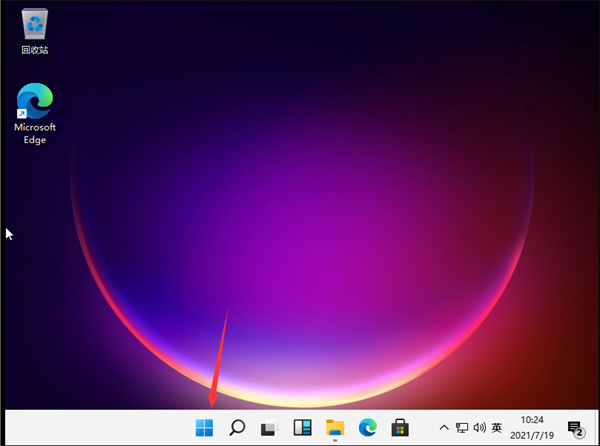Launch Microsoft Edge from the taskbar
This screenshot has height=446, width=600.
[x=367, y=428]
